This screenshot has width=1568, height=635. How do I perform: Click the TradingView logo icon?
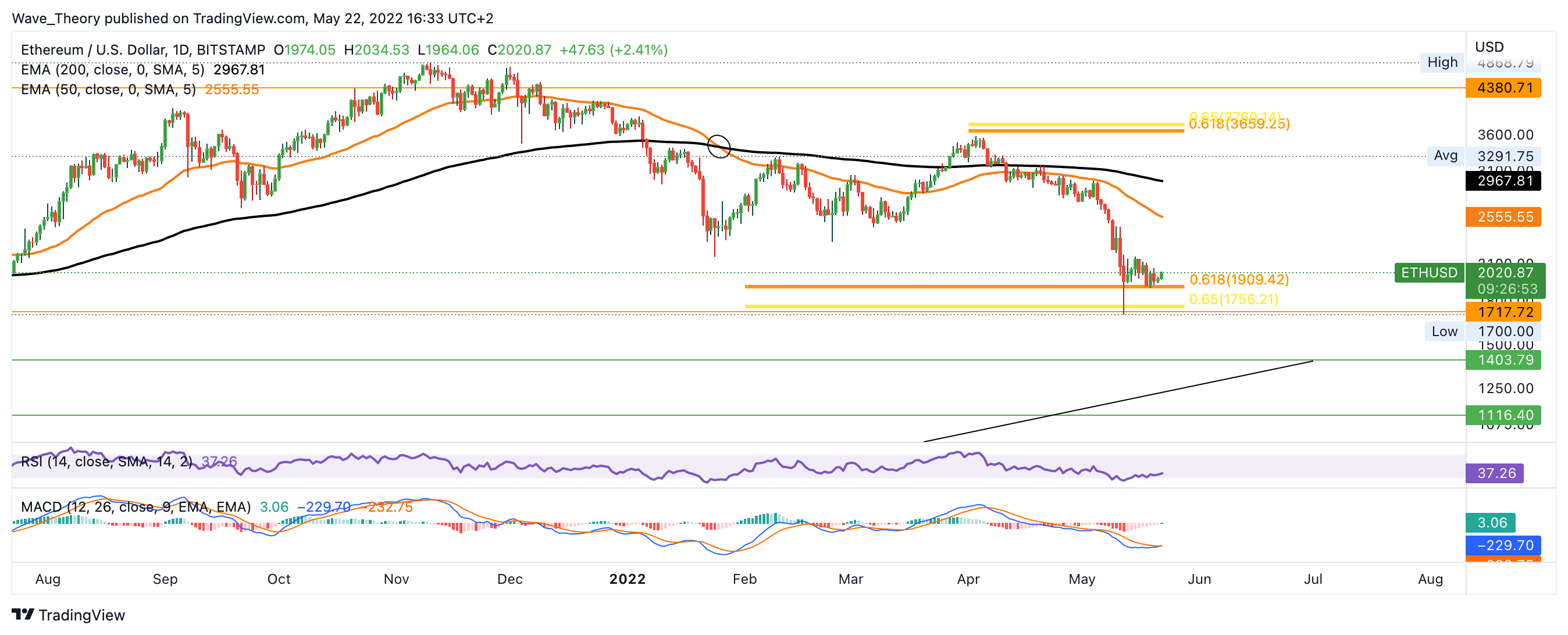click(23, 614)
